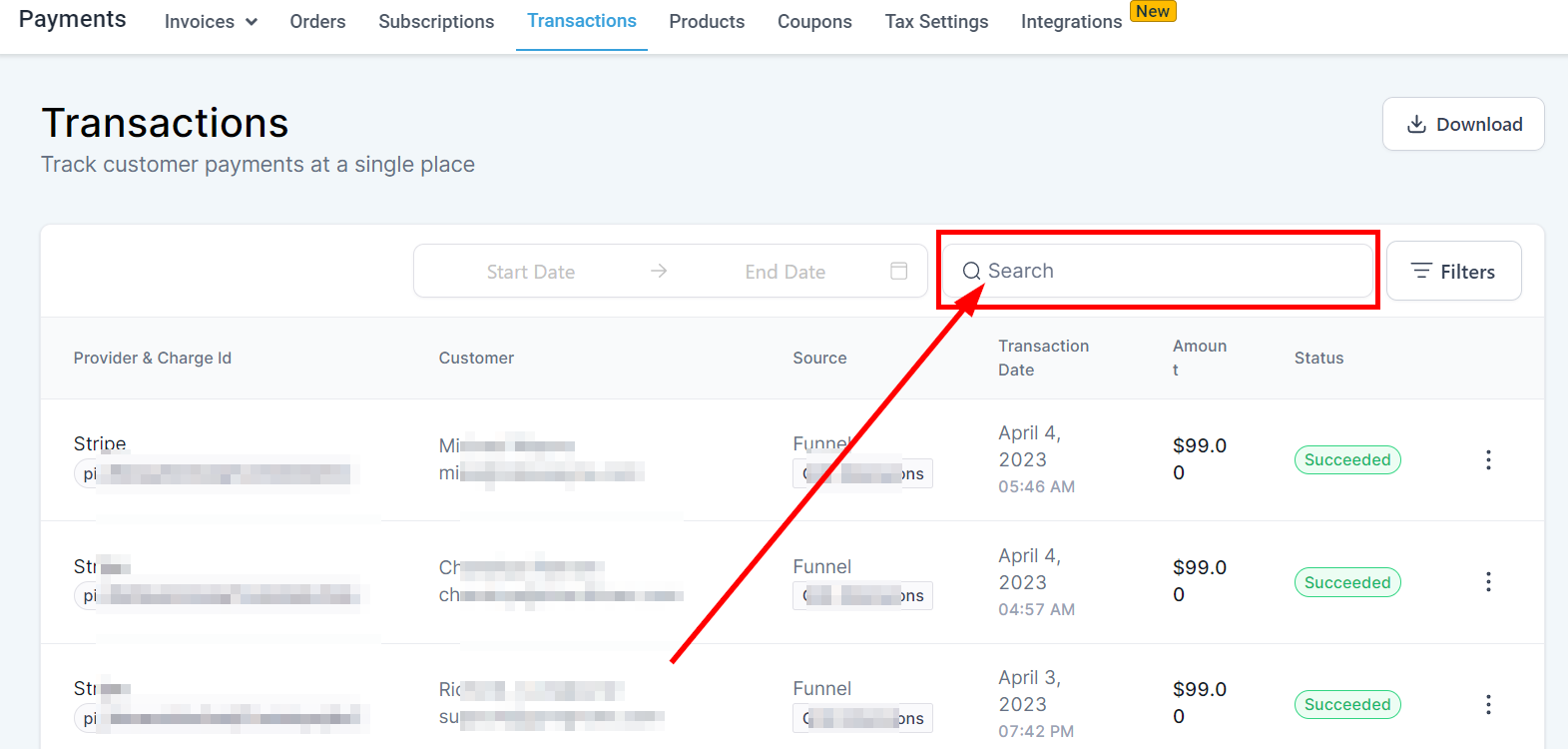The height and width of the screenshot is (749, 1568).
Task: Pick a Start Date in range picker
Action: tap(531, 272)
